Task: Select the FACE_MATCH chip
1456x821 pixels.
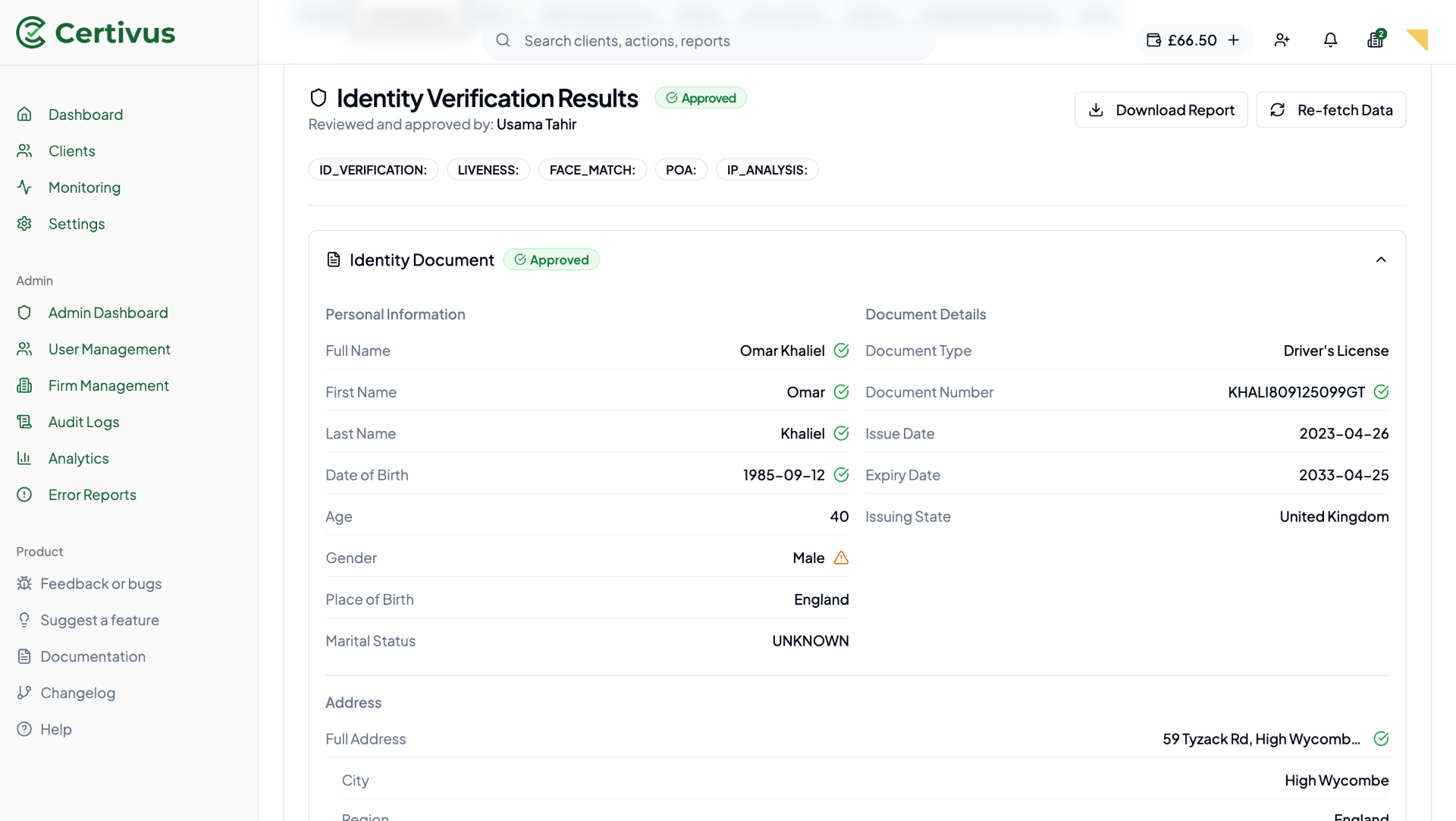Action: 592,170
